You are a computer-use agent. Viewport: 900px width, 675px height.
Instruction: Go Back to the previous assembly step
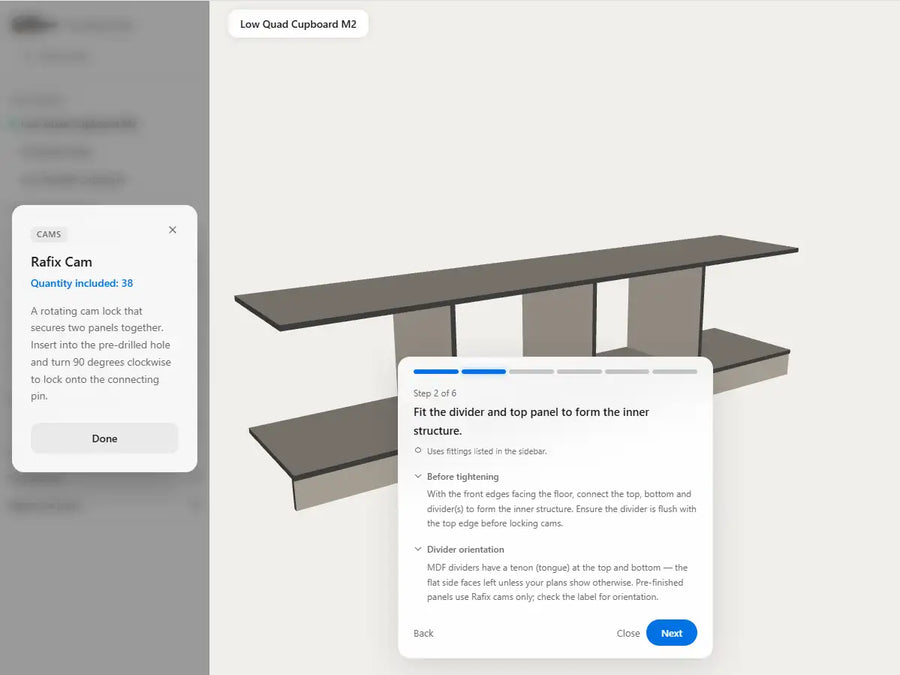click(x=424, y=633)
